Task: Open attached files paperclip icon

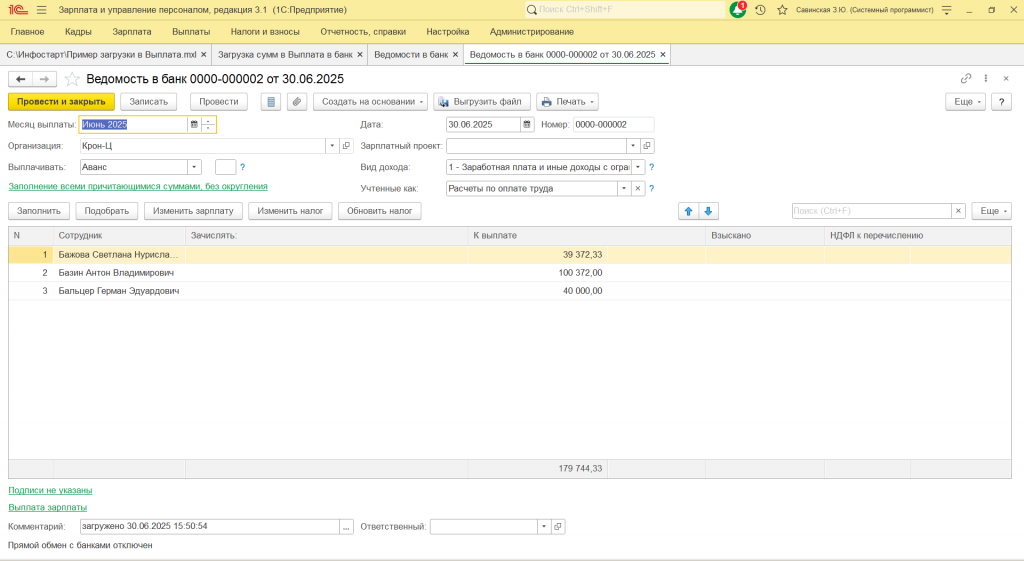Action: click(296, 102)
